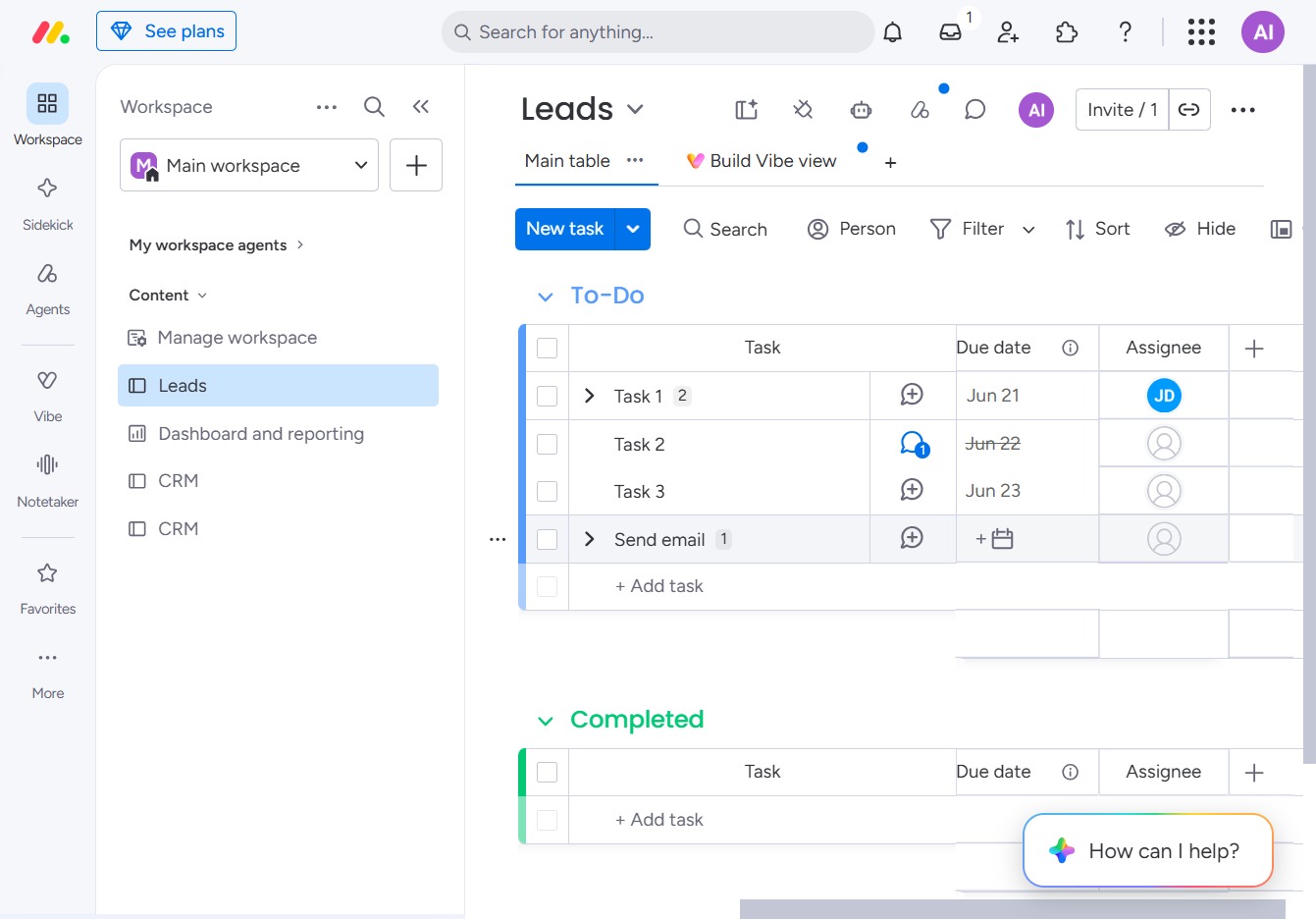Check the Task 2 row checkbox
This screenshot has height=919, width=1316.
(x=548, y=444)
